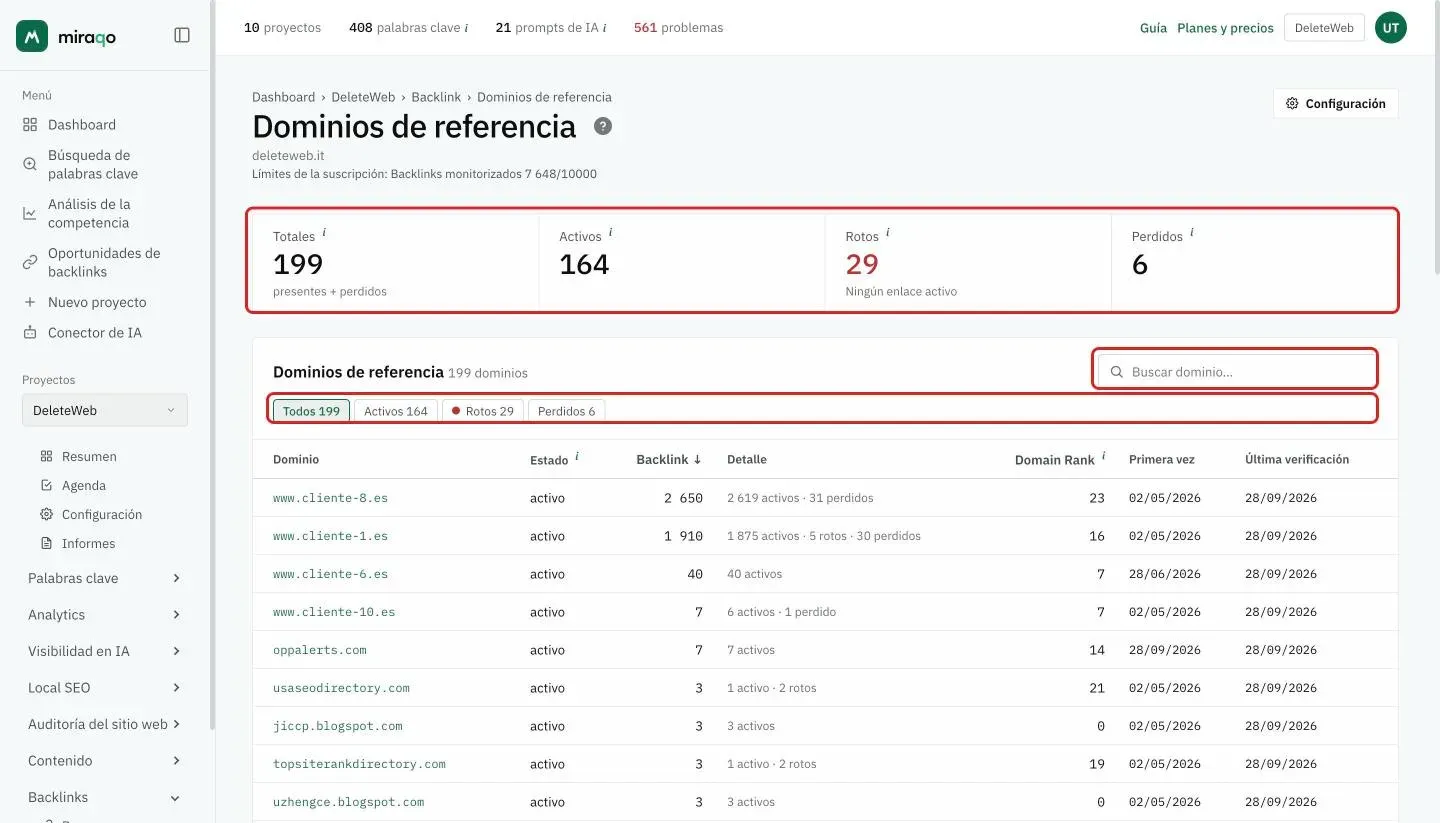Viewport: 1440px width, 823px height.
Task: Open the www.cliente-8.es domain link
Action: click(x=330, y=498)
